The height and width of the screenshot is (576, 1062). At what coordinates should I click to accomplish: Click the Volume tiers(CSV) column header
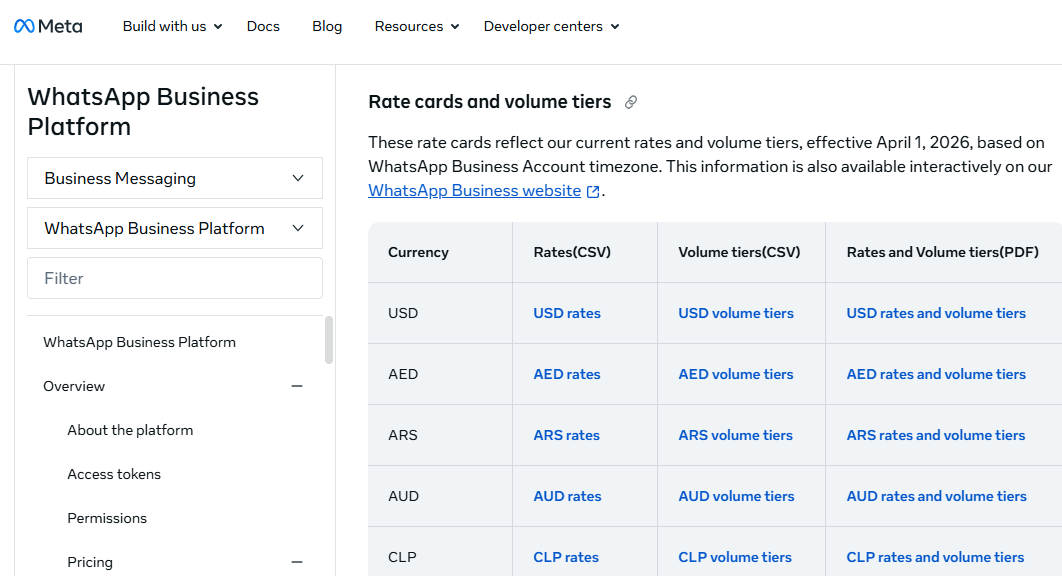pos(740,253)
